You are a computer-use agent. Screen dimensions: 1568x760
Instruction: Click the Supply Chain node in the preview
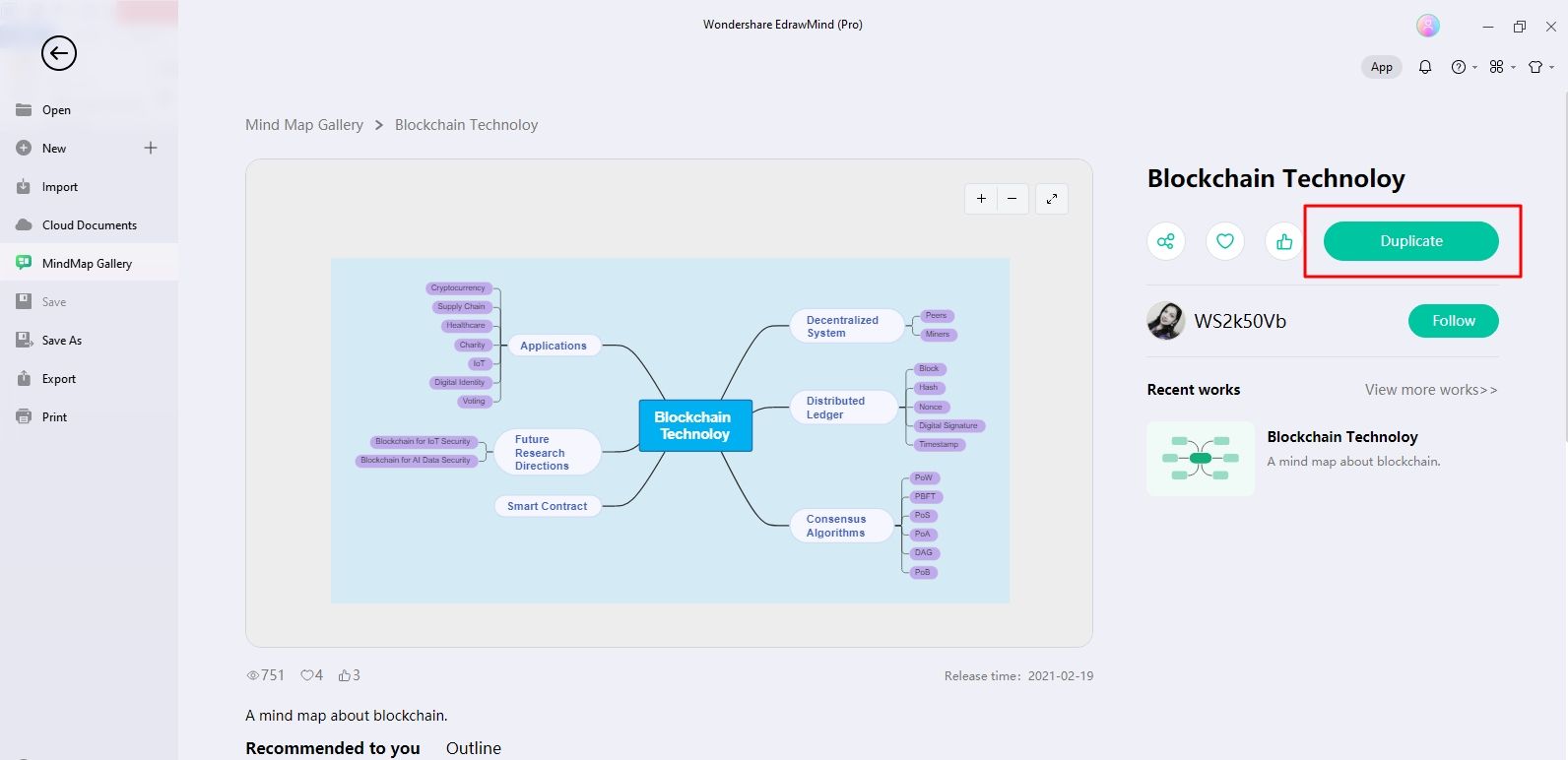[461, 307]
